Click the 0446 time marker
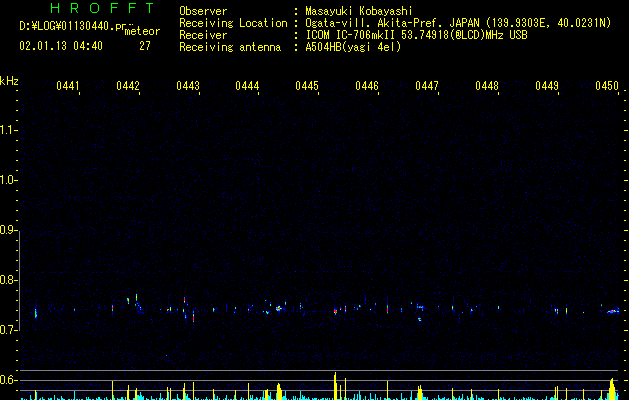 click(x=367, y=86)
